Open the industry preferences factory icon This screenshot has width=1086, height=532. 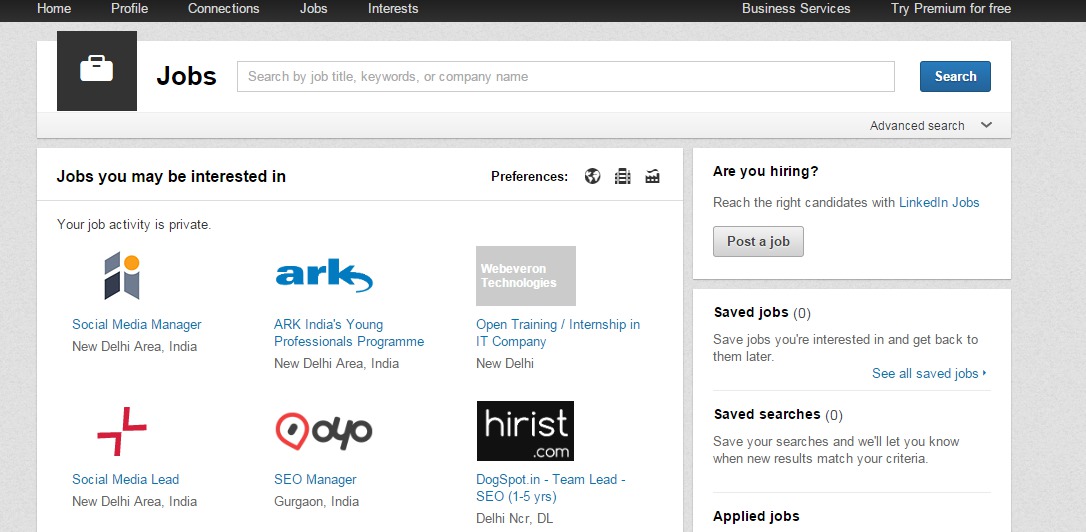pyautogui.click(x=652, y=176)
